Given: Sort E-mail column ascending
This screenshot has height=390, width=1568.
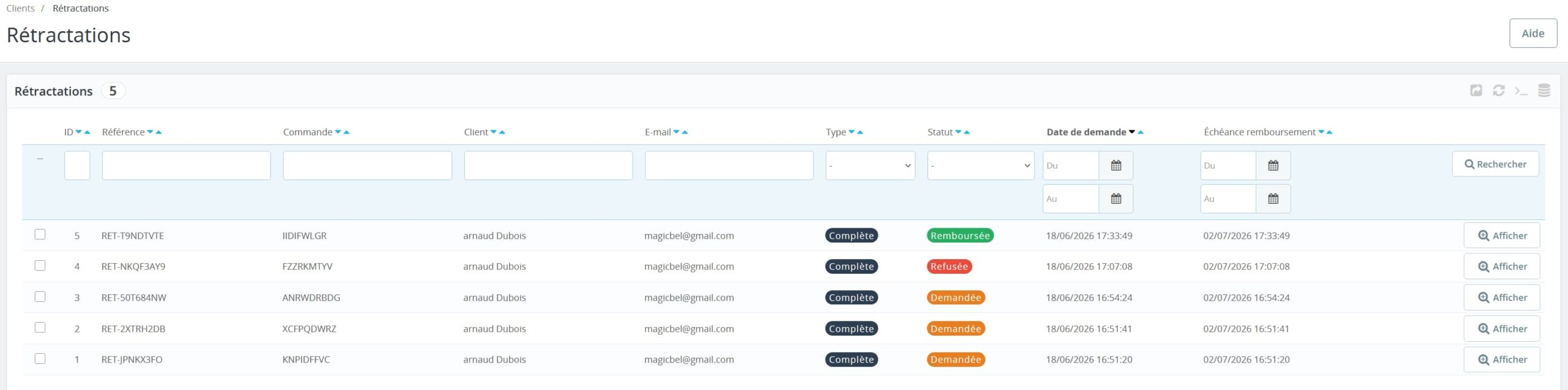Looking at the screenshot, I should [x=685, y=132].
